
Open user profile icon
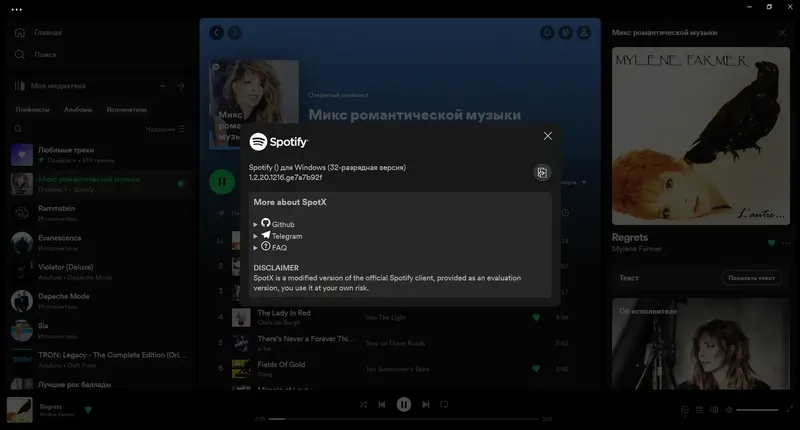(x=584, y=33)
